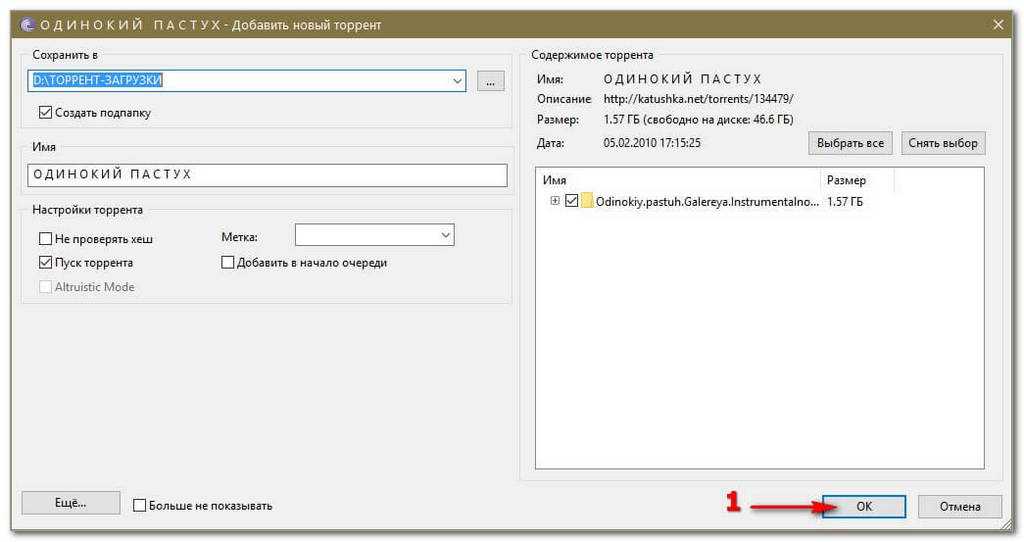This screenshot has height=542, width=1024.
Task: Open the browse folder '...' button
Action: tap(489, 82)
